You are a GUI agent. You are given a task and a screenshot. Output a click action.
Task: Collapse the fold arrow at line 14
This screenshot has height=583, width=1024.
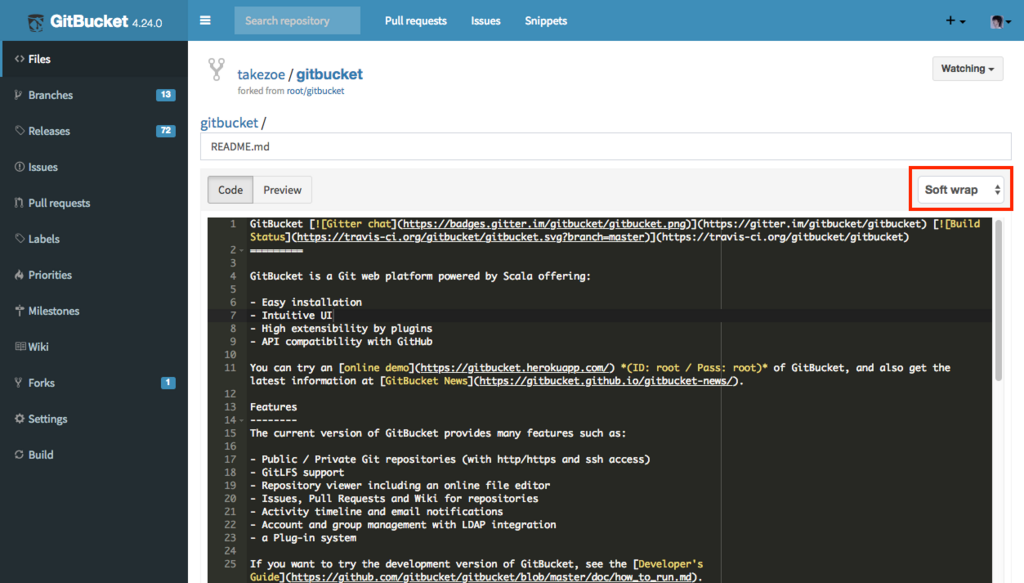[x=242, y=420]
